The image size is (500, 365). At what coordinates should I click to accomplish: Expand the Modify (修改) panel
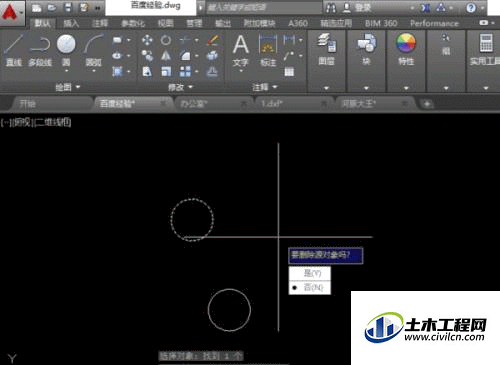(180, 87)
